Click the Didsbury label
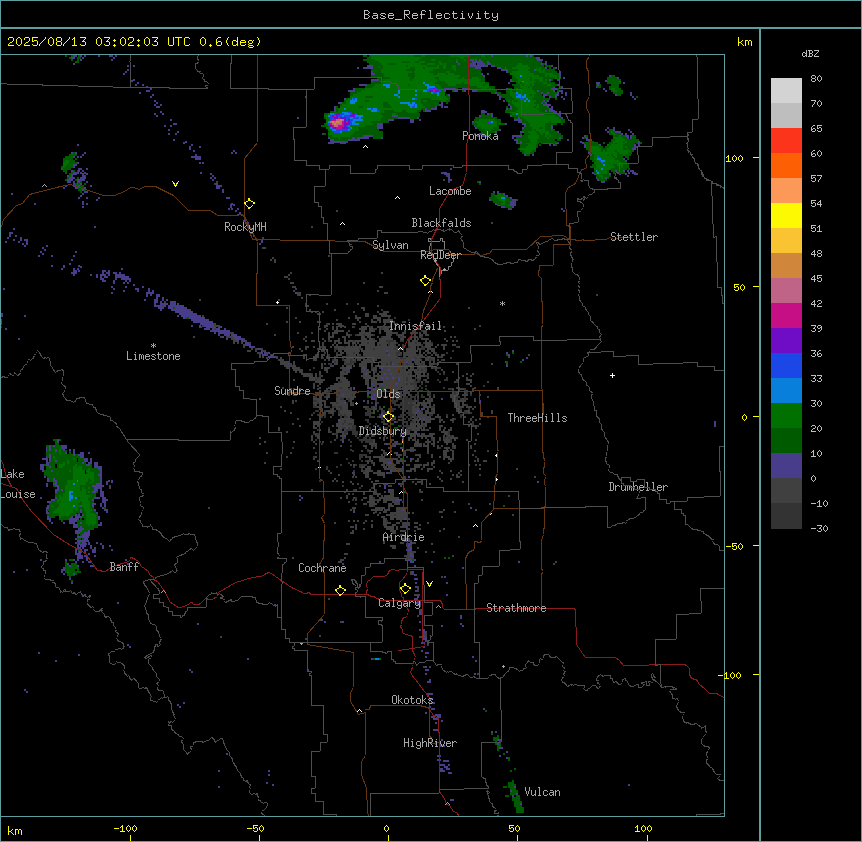 tap(383, 431)
